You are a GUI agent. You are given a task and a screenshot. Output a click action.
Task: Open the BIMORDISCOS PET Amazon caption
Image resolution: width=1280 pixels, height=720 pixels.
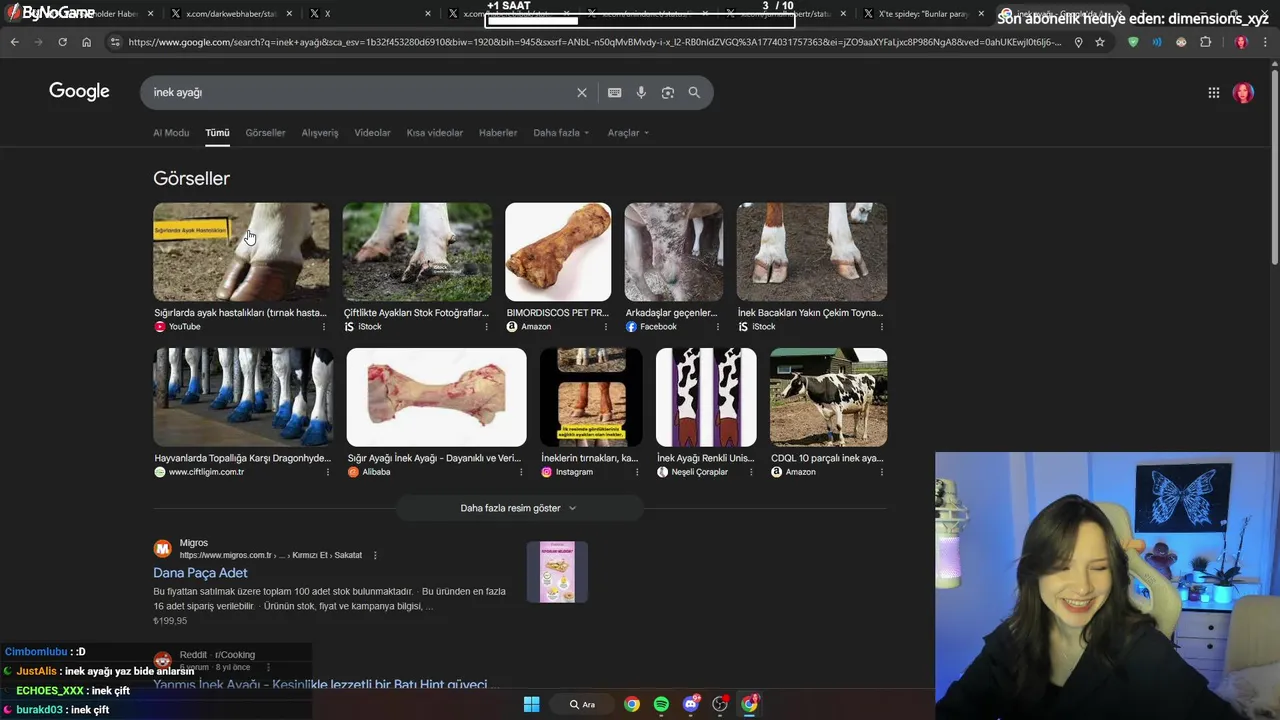click(x=557, y=313)
